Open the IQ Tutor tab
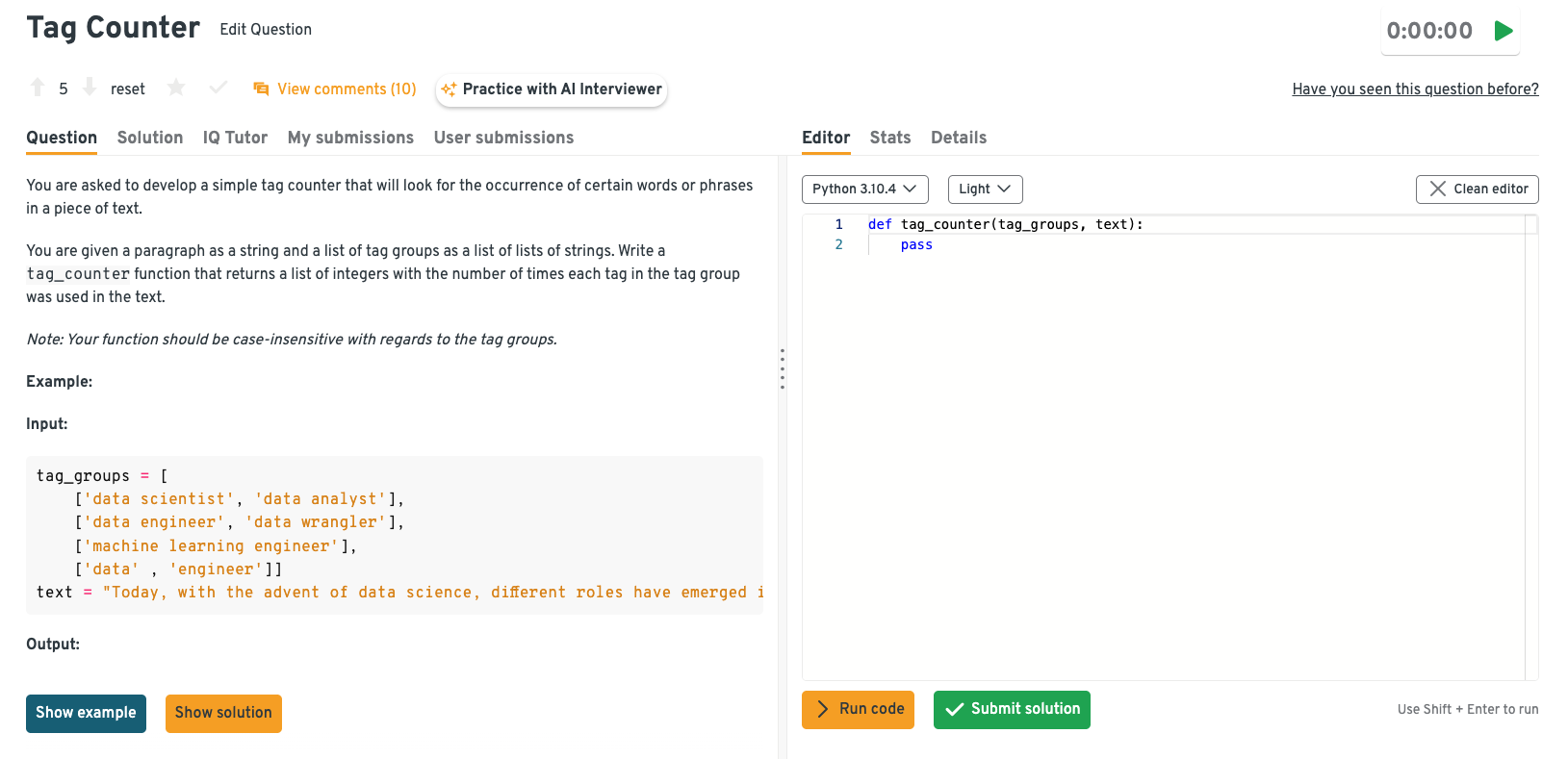Image resolution: width=1568 pixels, height=759 pixels. click(235, 138)
